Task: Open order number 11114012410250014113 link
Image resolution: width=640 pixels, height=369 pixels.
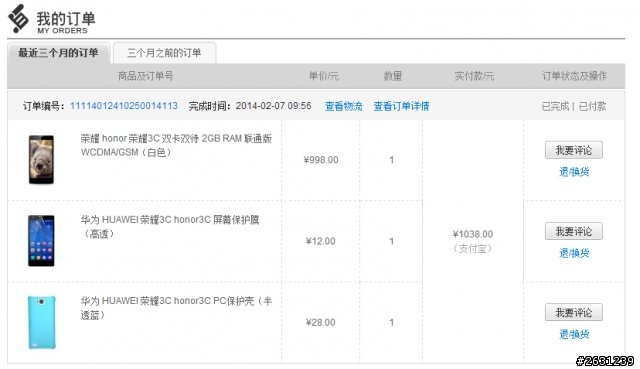Action: pos(124,106)
